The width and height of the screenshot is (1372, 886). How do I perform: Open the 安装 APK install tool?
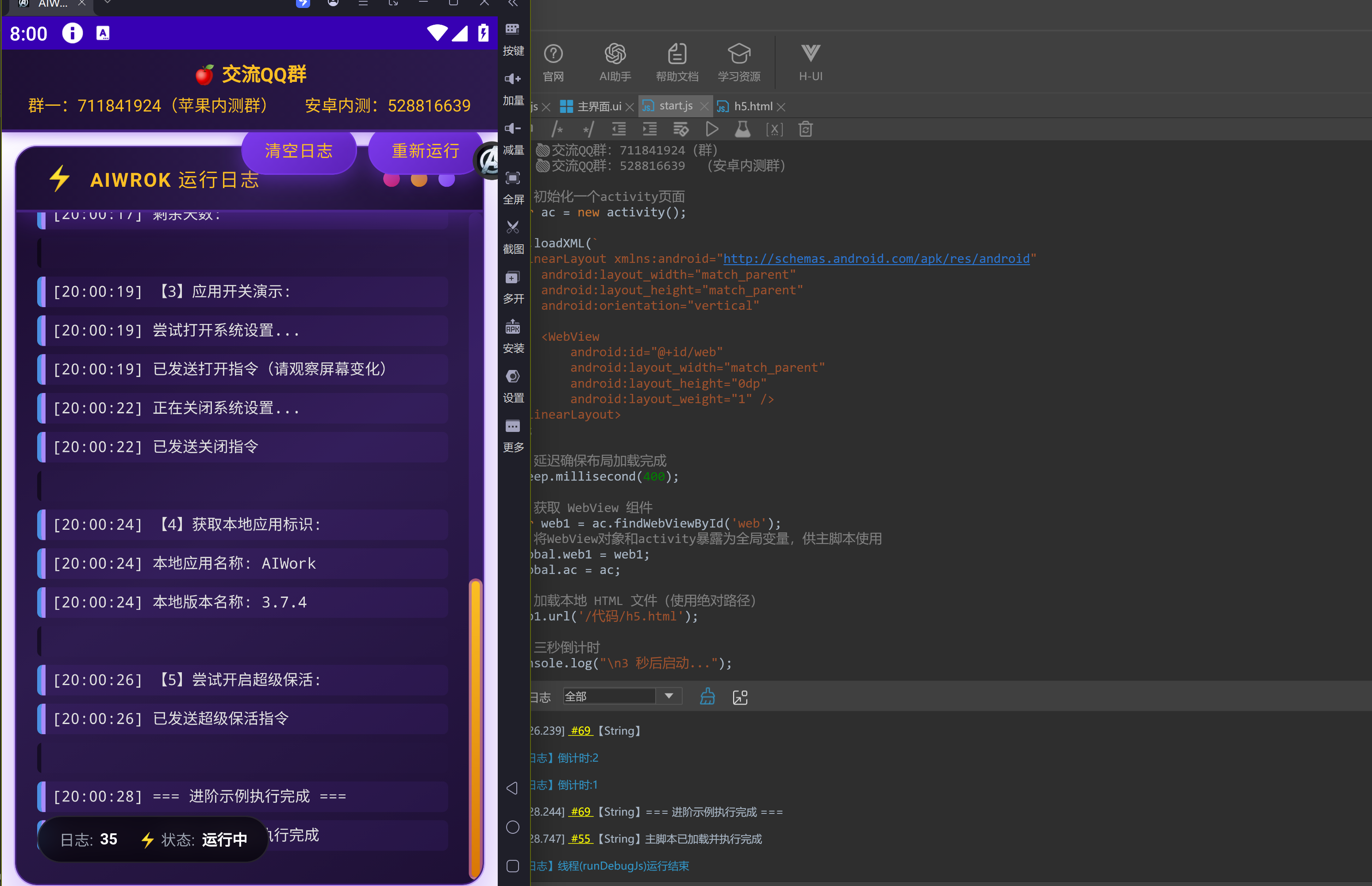(513, 336)
